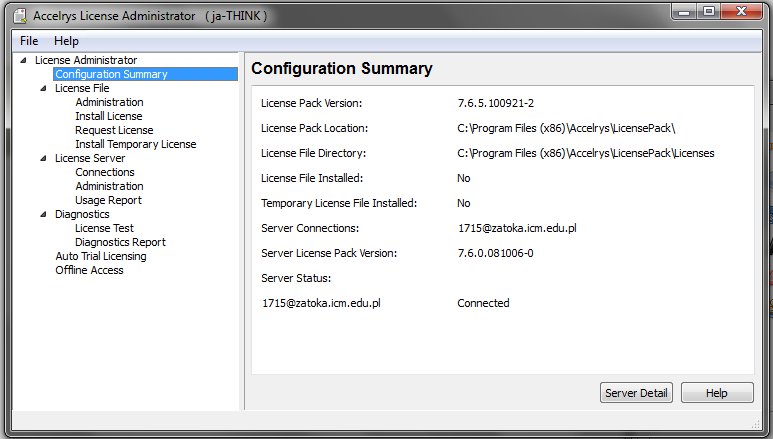Collapse the Diagnostics tree section

pos(43,214)
